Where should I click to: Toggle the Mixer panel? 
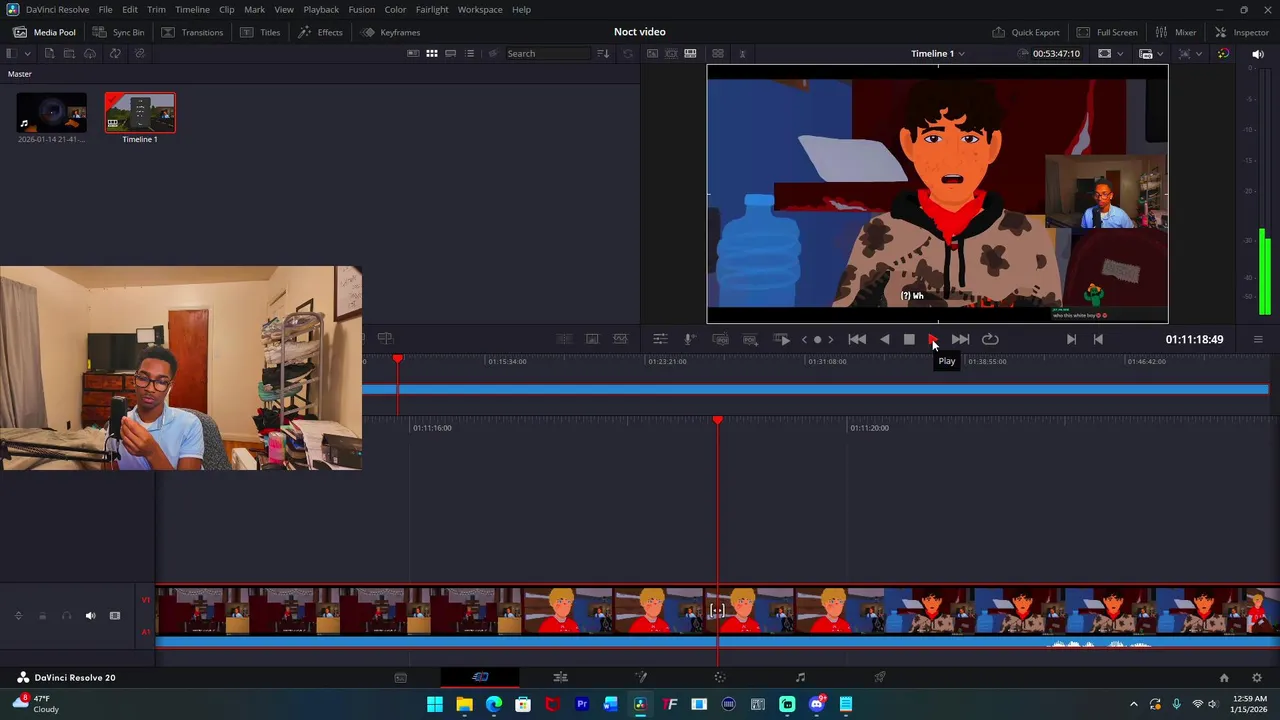coord(1176,32)
